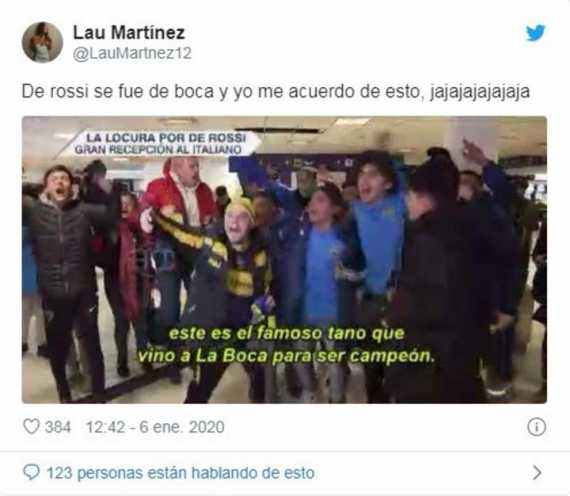Image resolution: width=570 pixels, height=496 pixels.
Task: Open the @LauMartnez12 handle link
Action: (x=132, y=53)
